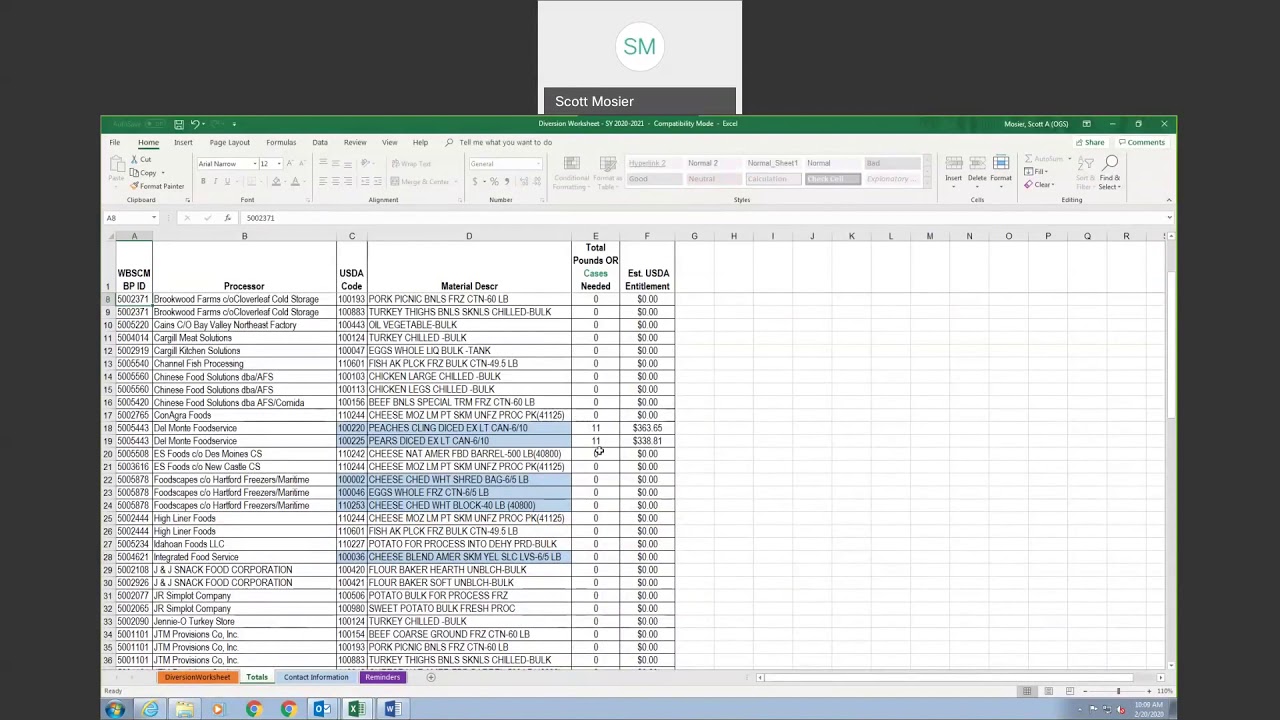1280x720 pixels.
Task: Click the zoom slider in status bar
Action: (x=1118, y=691)
